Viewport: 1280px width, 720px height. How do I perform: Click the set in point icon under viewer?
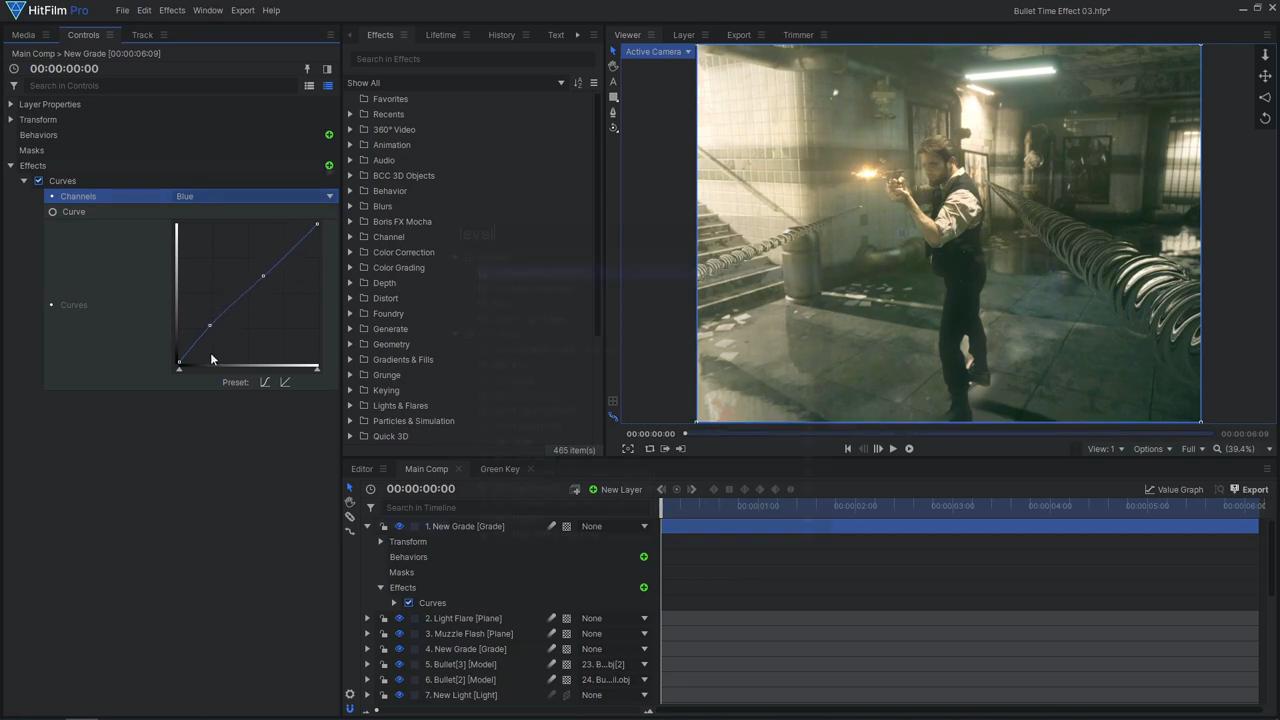(665, 449)
